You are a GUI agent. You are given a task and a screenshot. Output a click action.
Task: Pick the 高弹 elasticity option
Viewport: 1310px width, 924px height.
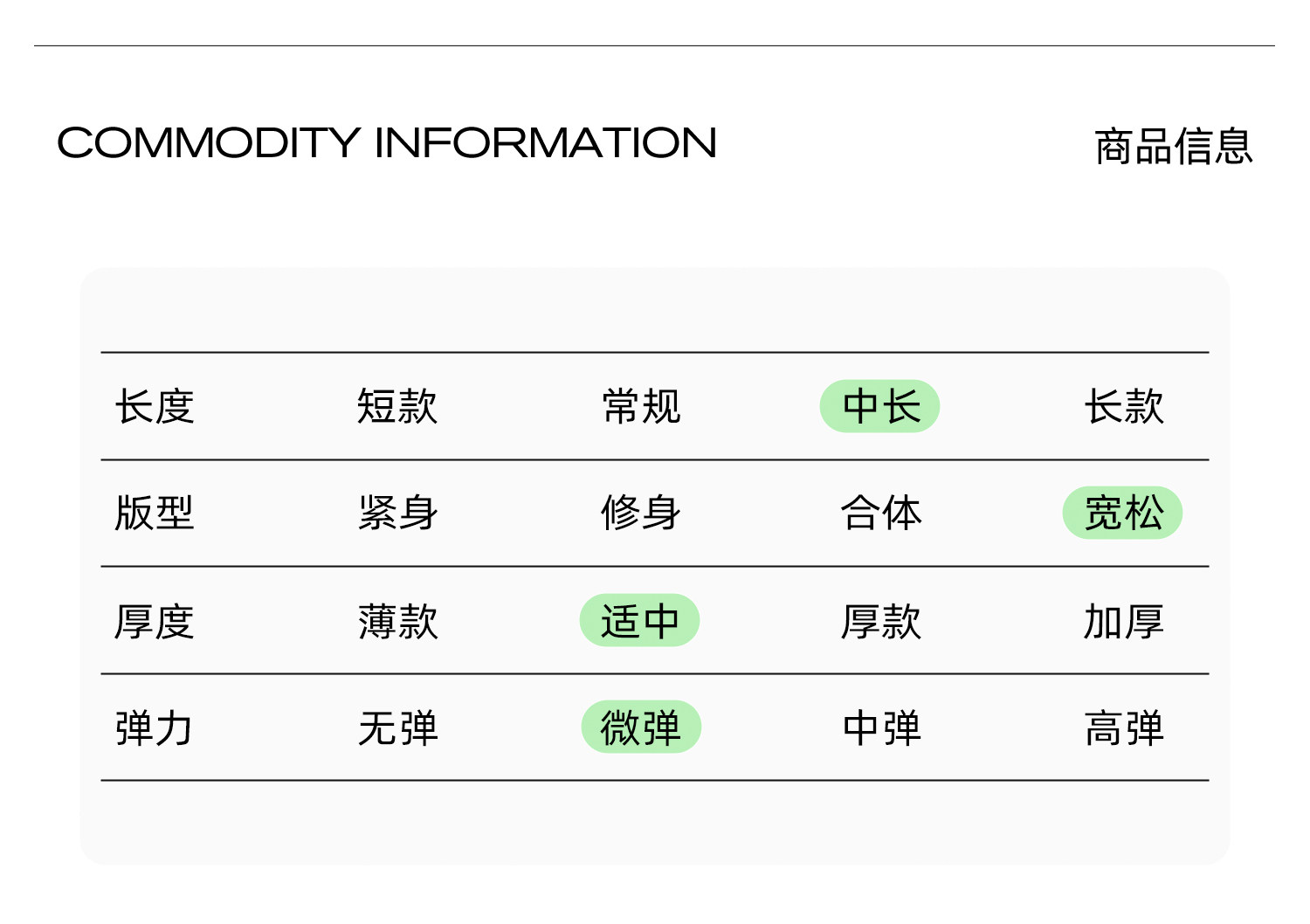(1124, 728)
